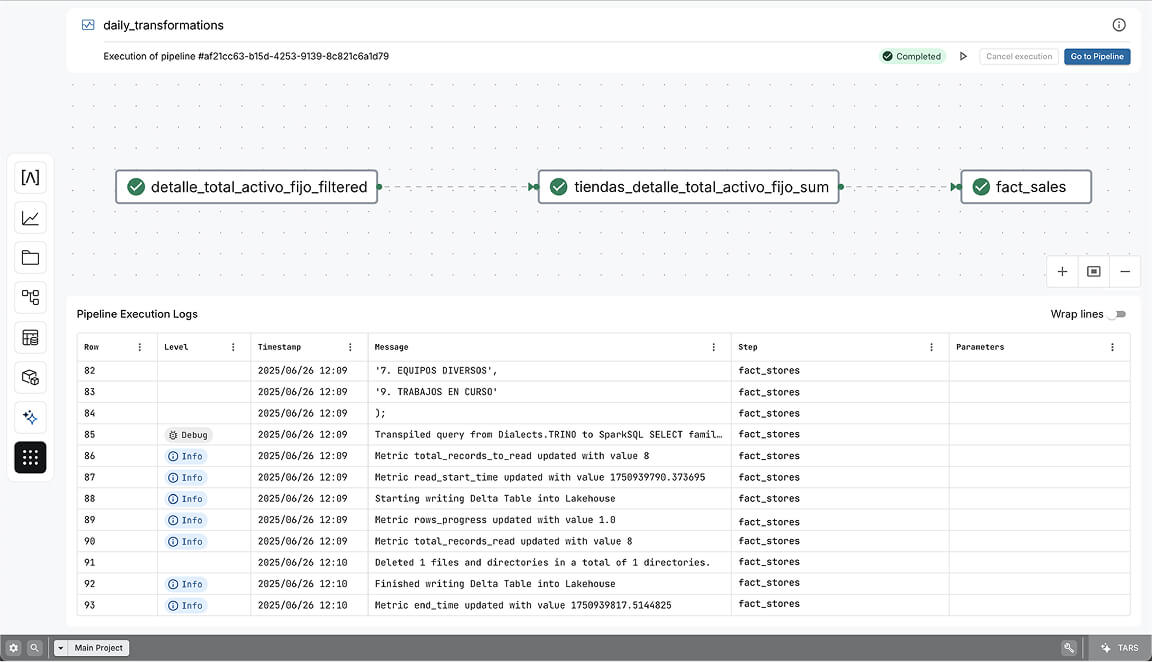Open search magnifier in bottom-left bar

[x=34, y=648]
